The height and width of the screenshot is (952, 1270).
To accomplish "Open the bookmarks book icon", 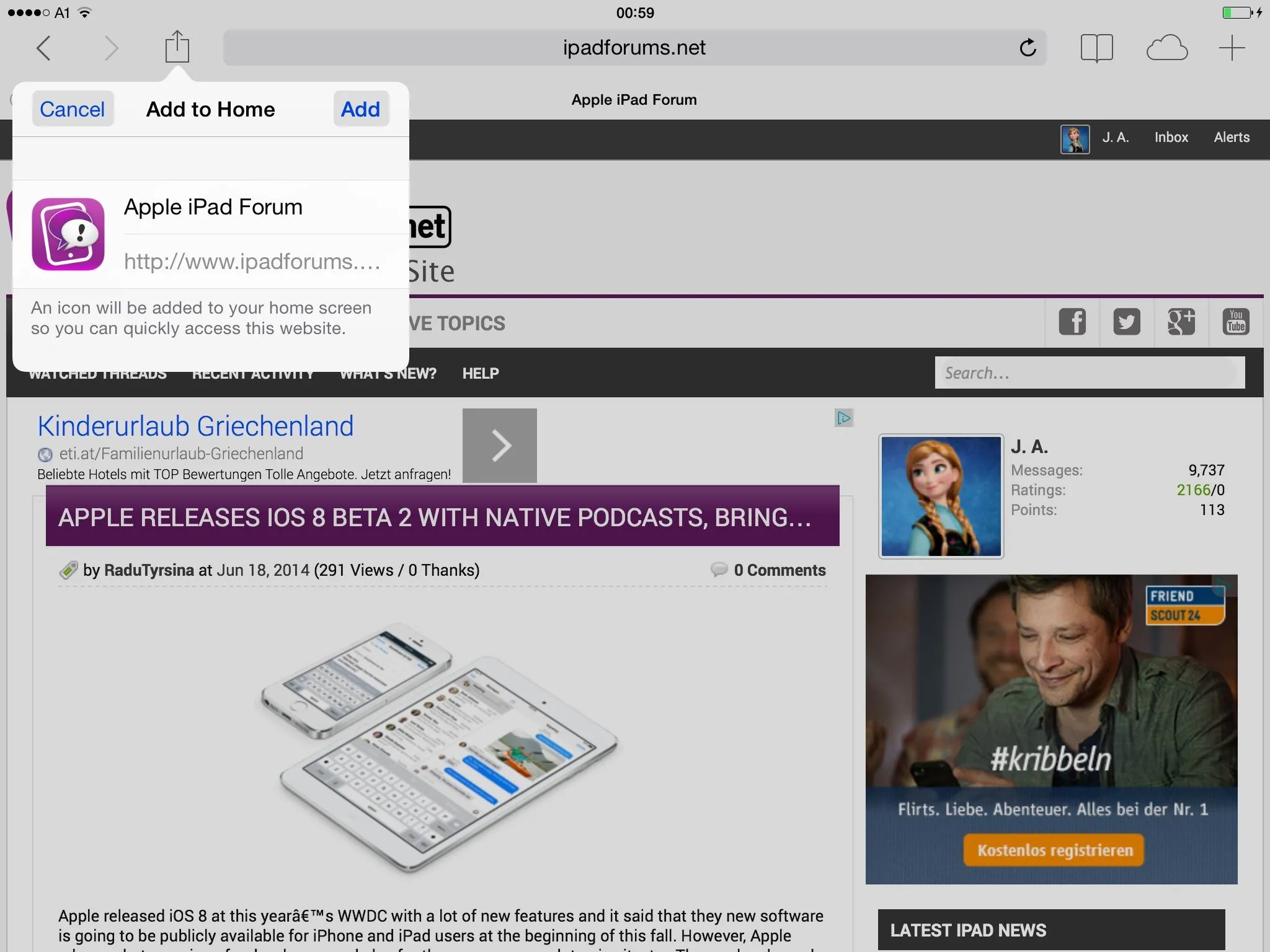I will pos(1096,48).
